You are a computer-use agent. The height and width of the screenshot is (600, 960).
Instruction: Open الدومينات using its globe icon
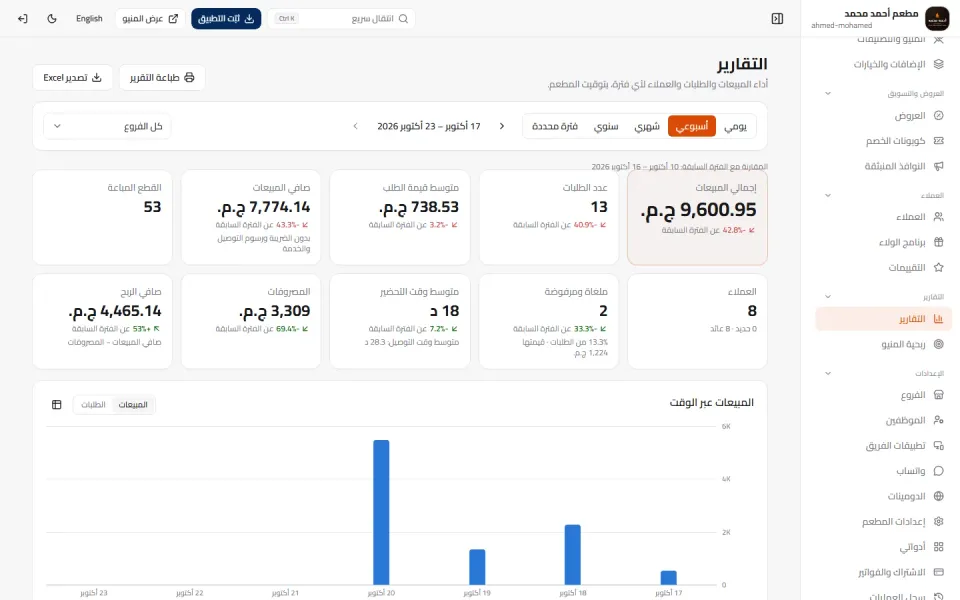[939, 496]
